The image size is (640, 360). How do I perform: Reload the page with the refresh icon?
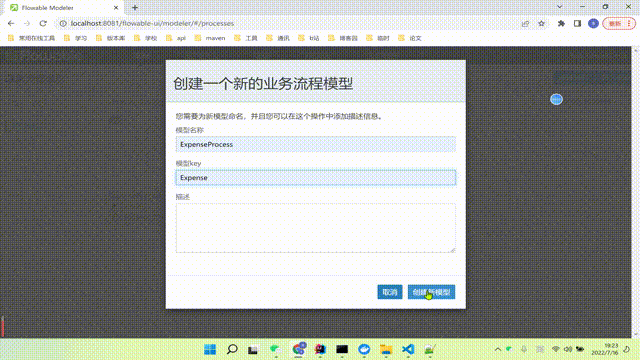[43, 23]
